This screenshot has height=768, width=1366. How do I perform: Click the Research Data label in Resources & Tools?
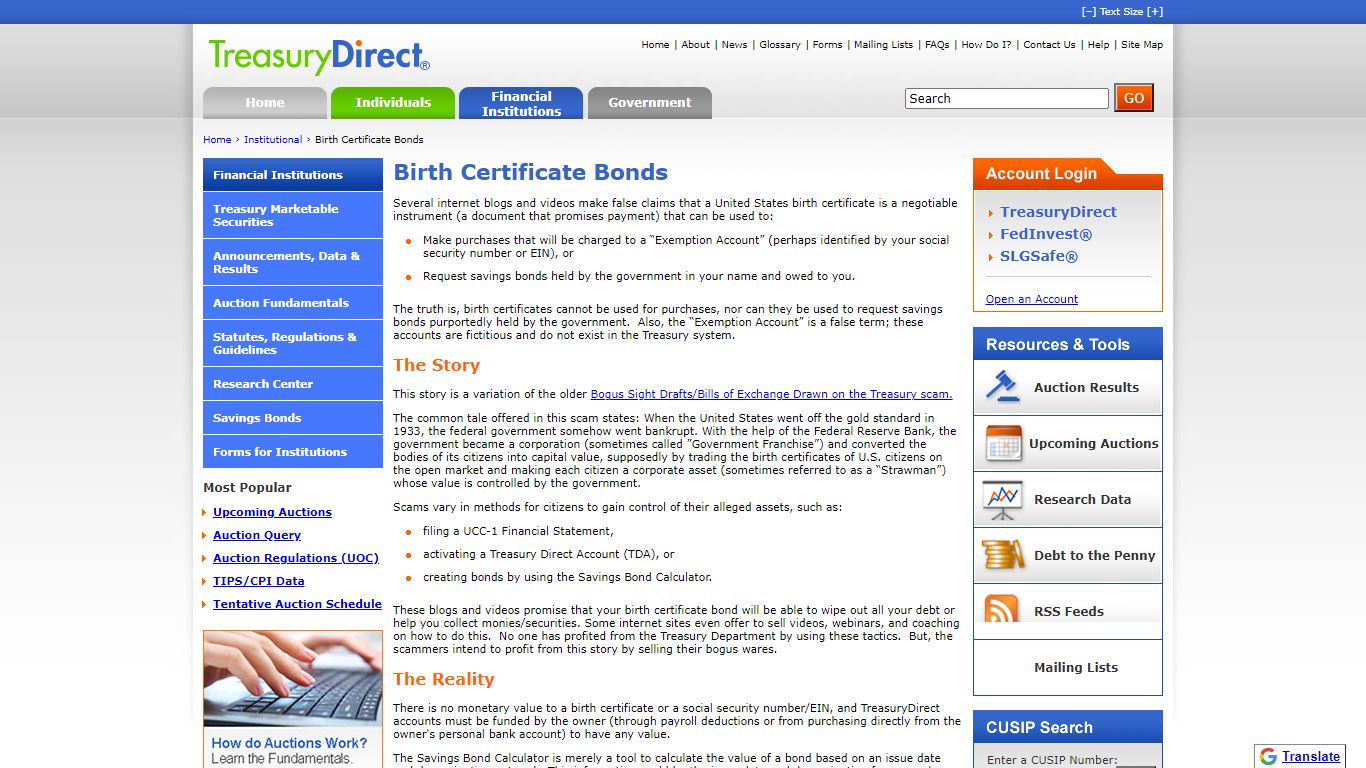[x=1082, y=499]
